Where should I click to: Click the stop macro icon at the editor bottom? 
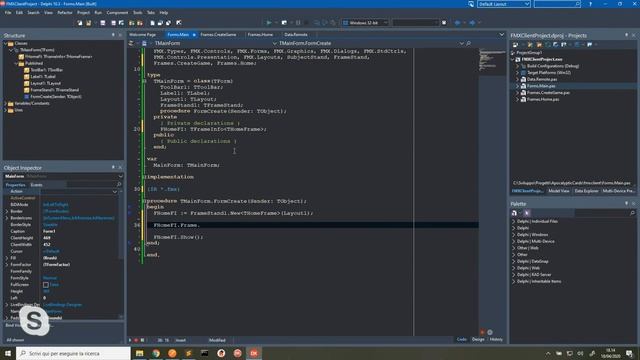(142, 340)
